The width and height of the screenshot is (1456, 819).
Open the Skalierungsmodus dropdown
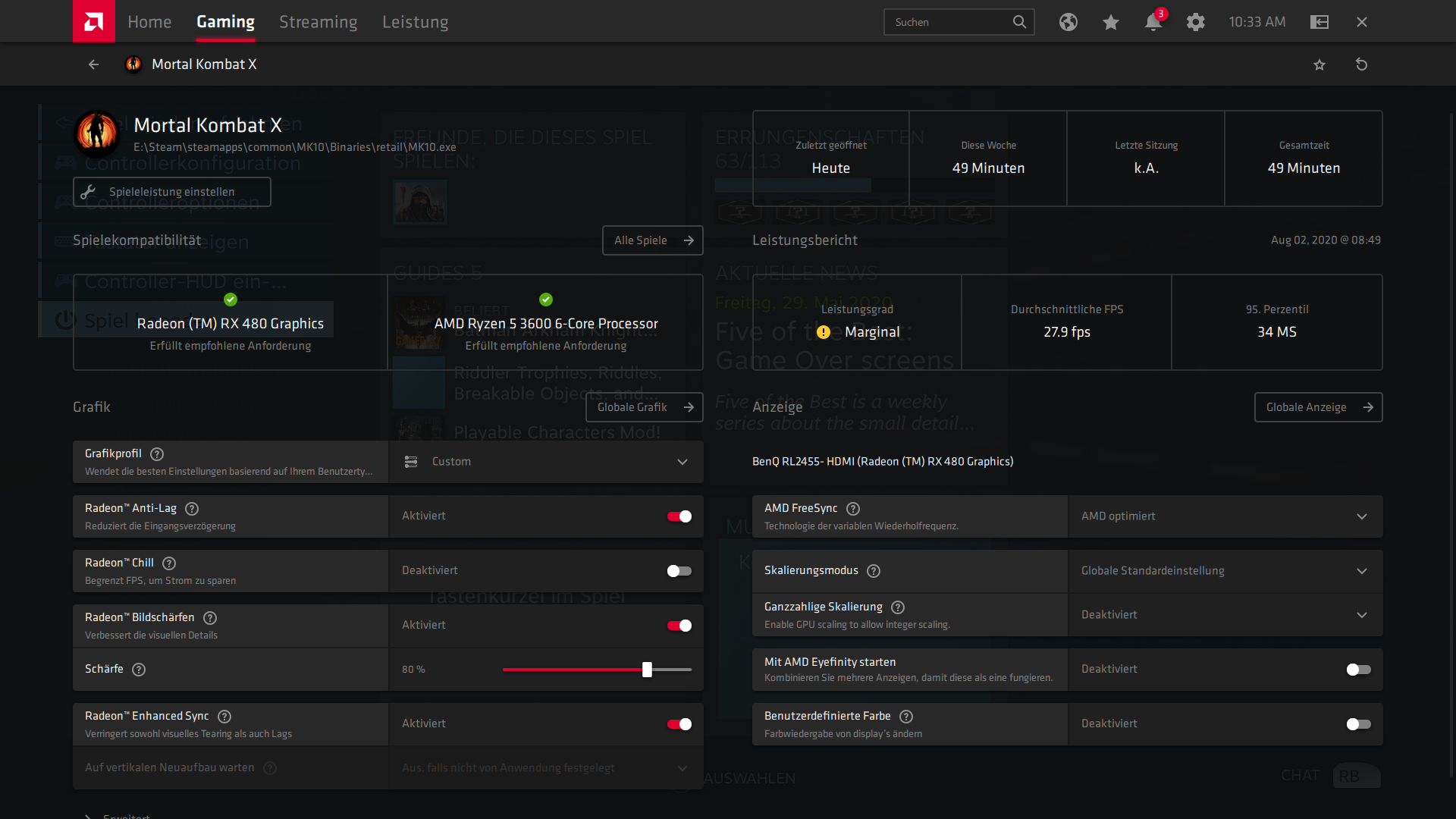click(x=1225, y=571)
